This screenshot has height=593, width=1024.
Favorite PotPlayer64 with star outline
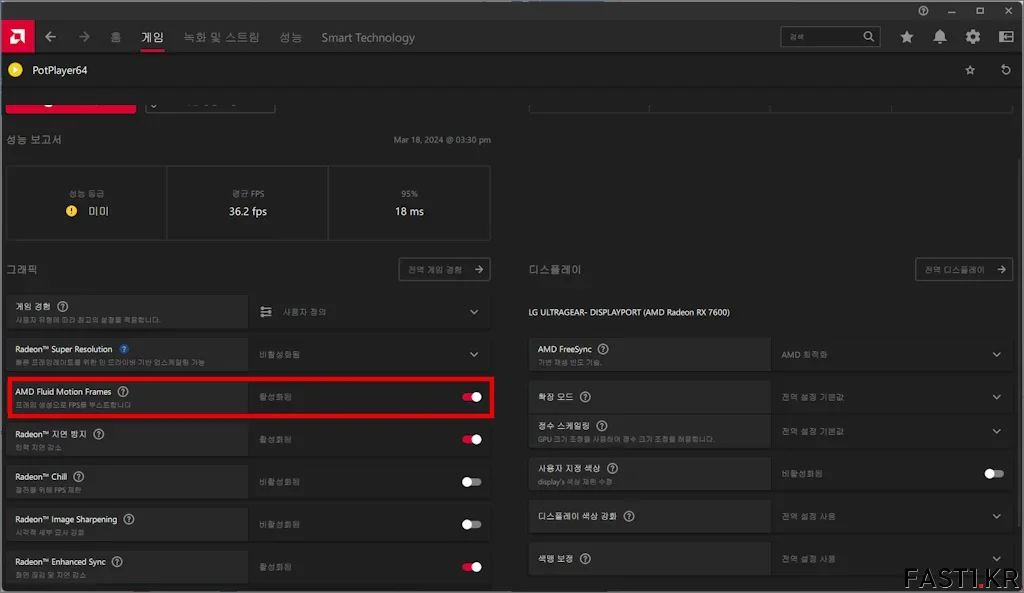[x=970, y=70]
